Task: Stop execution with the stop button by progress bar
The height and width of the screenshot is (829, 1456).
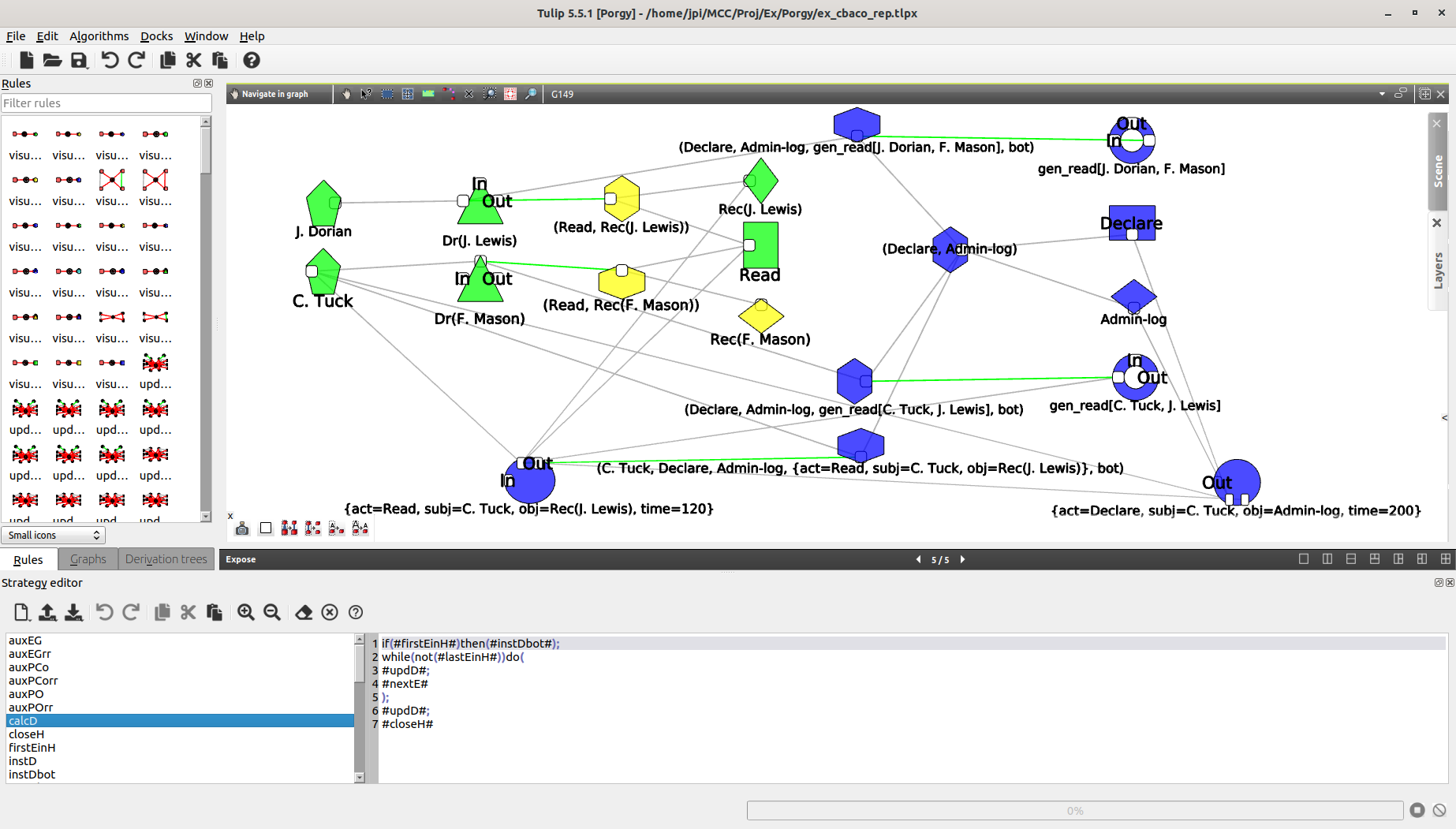Action: [x=1417, y=810]
